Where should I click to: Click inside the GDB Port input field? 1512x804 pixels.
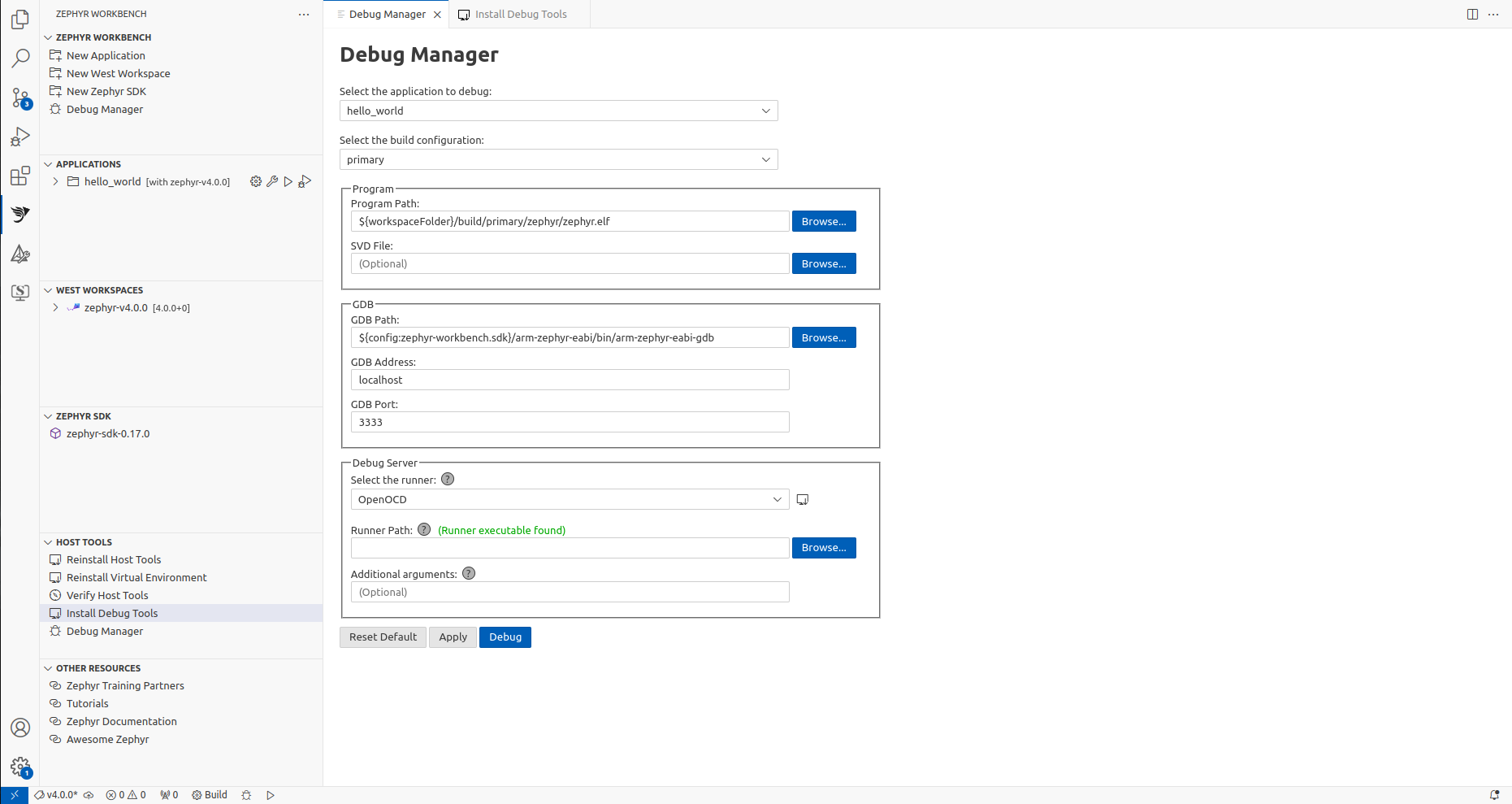pyautogui.click(x=570, y=422)
